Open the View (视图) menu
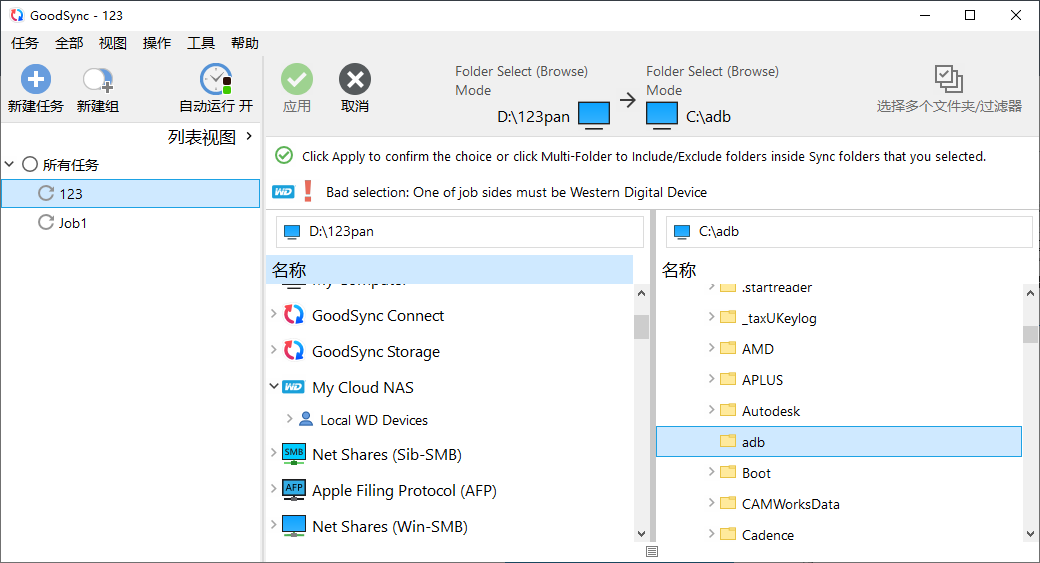The height and width of the screenshot is (563, 1040). click(x=113, y=43)
